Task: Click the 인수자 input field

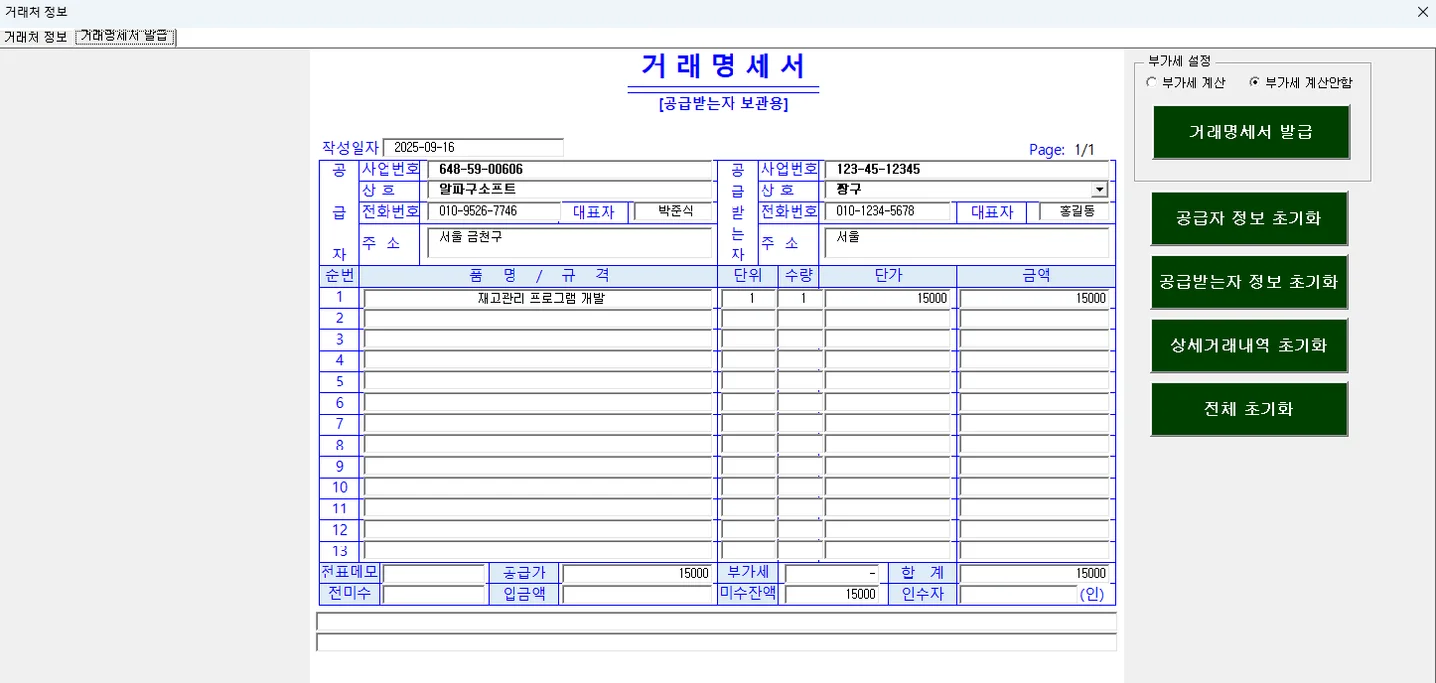Action: (x=1018, y=595)
